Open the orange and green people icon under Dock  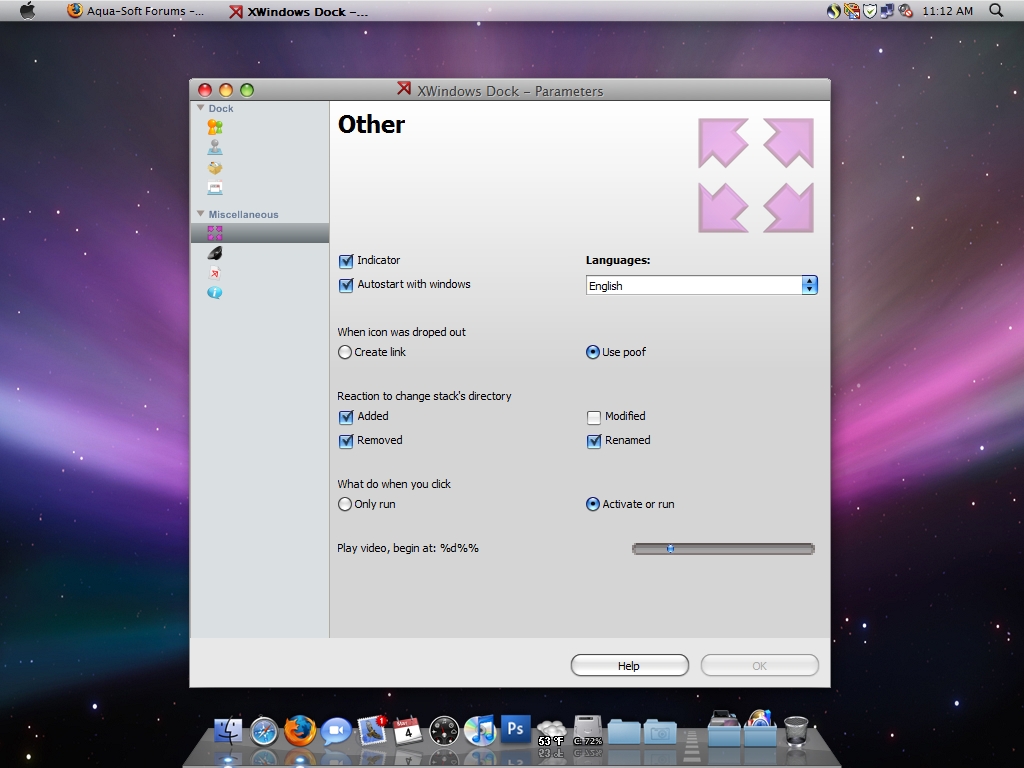pos(215,127)
